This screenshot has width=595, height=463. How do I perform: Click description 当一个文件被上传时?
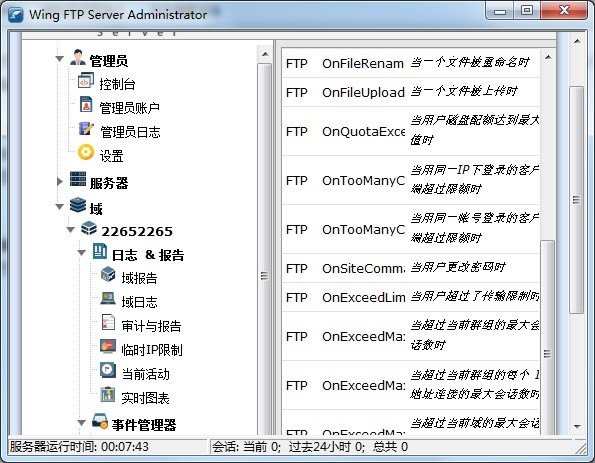(x=464, y=91)
